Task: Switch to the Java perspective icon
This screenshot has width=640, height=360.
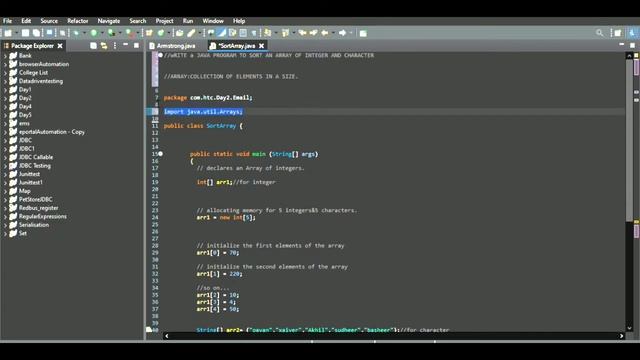Action: click(x=632, y=33)
